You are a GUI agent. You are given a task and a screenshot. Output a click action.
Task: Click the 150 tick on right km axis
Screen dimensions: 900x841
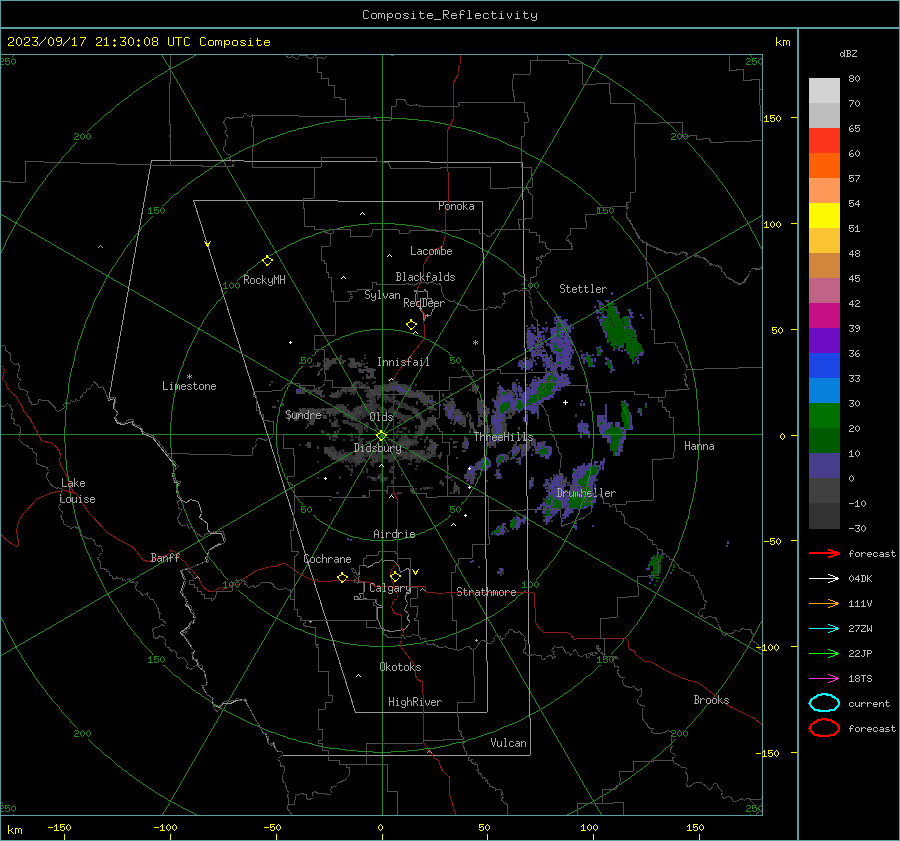[x=772, y=118]
